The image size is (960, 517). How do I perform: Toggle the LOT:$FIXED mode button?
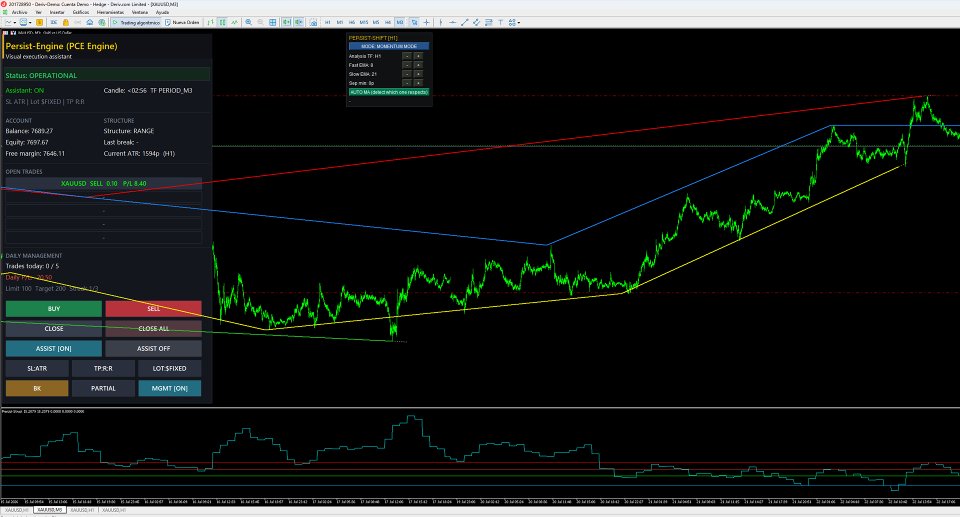click(170, 368)
